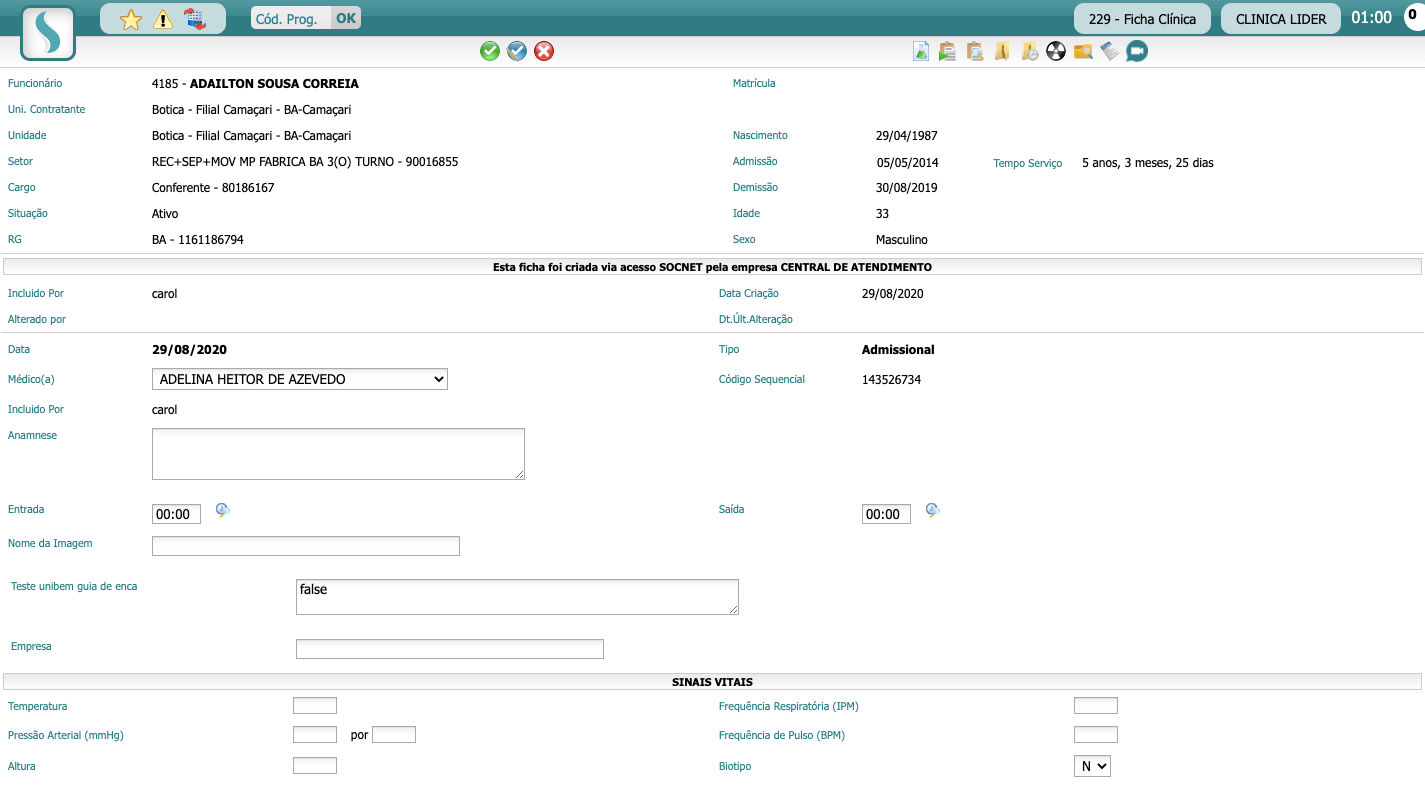Click the Admissão date 05/05/2014
The height and width of the screenshot is (789, 1425).
907,162
